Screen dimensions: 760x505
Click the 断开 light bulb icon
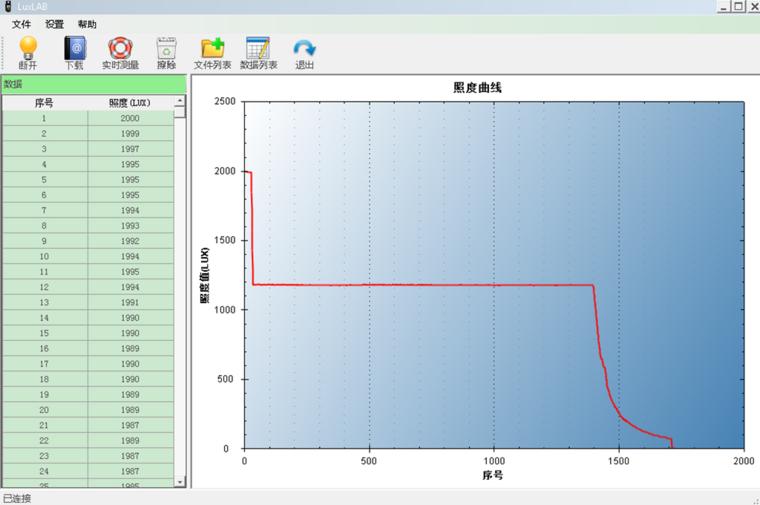(x=28, y=47)
